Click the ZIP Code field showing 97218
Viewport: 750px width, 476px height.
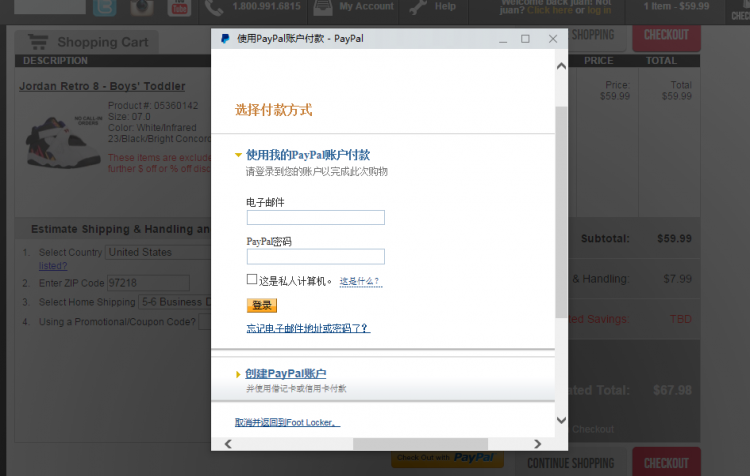[x=148, y=283]
